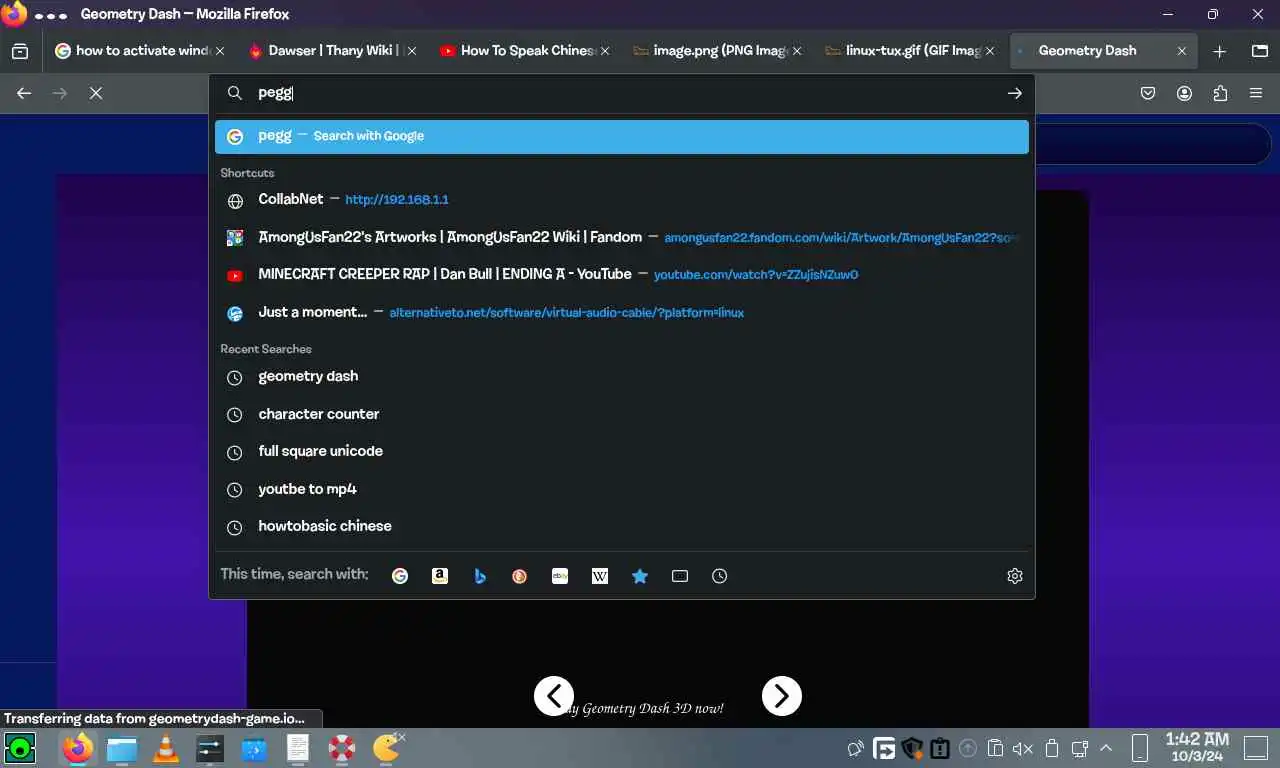Open Firefox View button
The image size is (1280, 768).
tap(20, 51)
